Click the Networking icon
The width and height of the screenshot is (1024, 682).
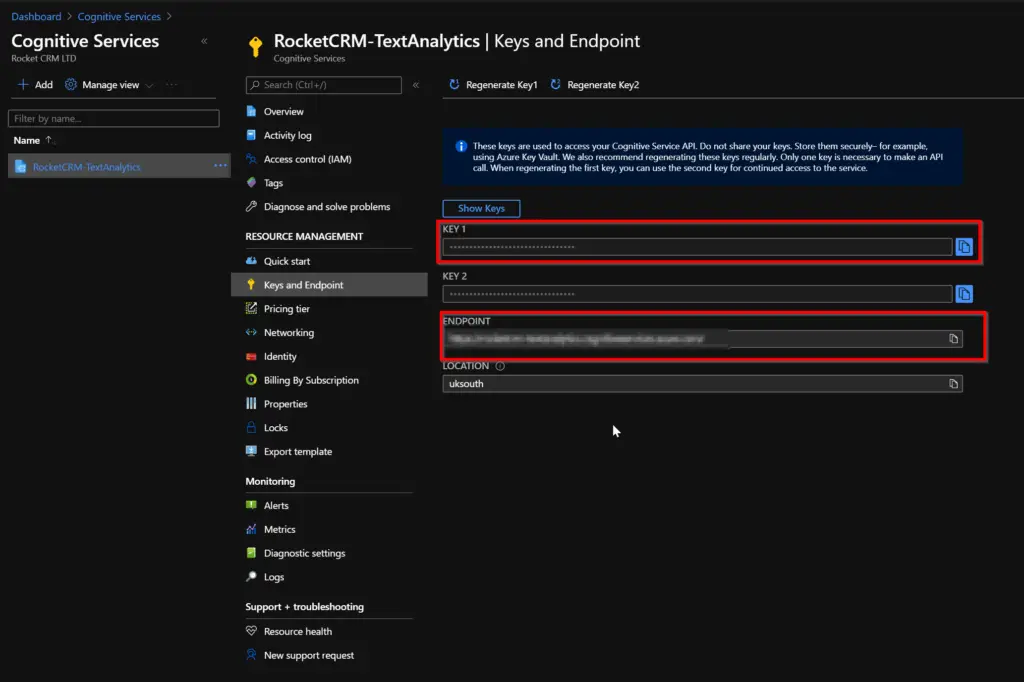tap(251, 333)
